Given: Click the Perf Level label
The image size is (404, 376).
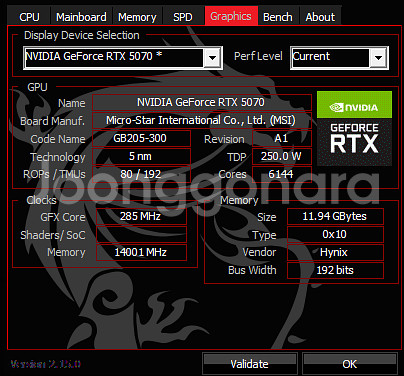Looking at the screenshot, I should coord(258,56).
